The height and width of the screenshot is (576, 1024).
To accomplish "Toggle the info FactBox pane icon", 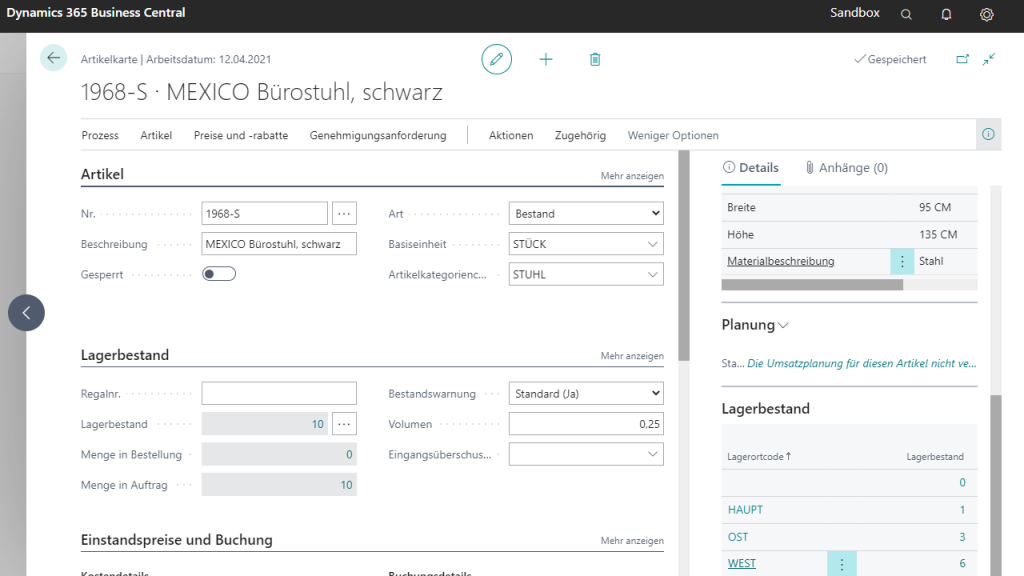I will tap(988, 134).
